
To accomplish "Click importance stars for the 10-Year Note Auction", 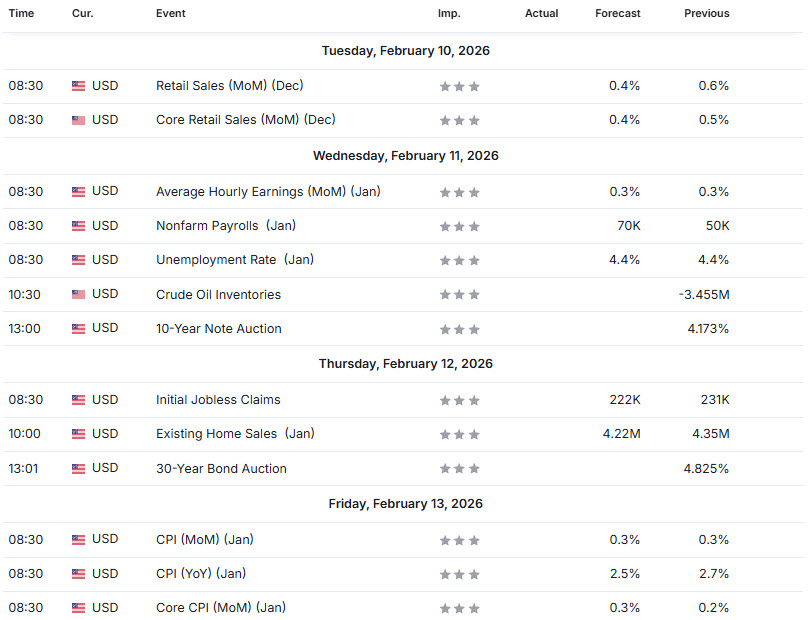I will 460,329.
